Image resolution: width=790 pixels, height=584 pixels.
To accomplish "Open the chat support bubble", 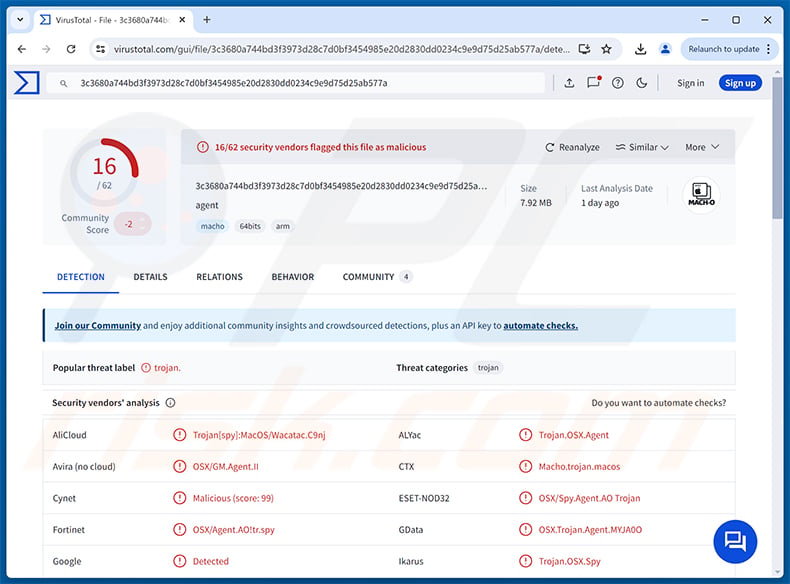I will coord(735,541).
